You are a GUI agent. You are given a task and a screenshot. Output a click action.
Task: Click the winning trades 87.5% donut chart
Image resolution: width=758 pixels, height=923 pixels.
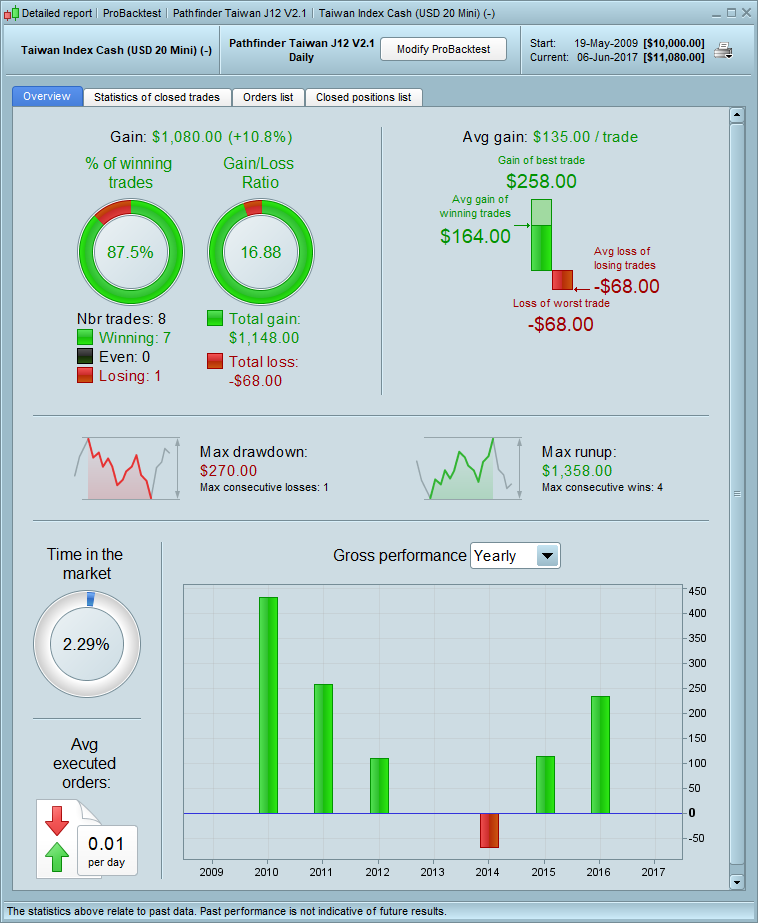(x=131, y=252)
